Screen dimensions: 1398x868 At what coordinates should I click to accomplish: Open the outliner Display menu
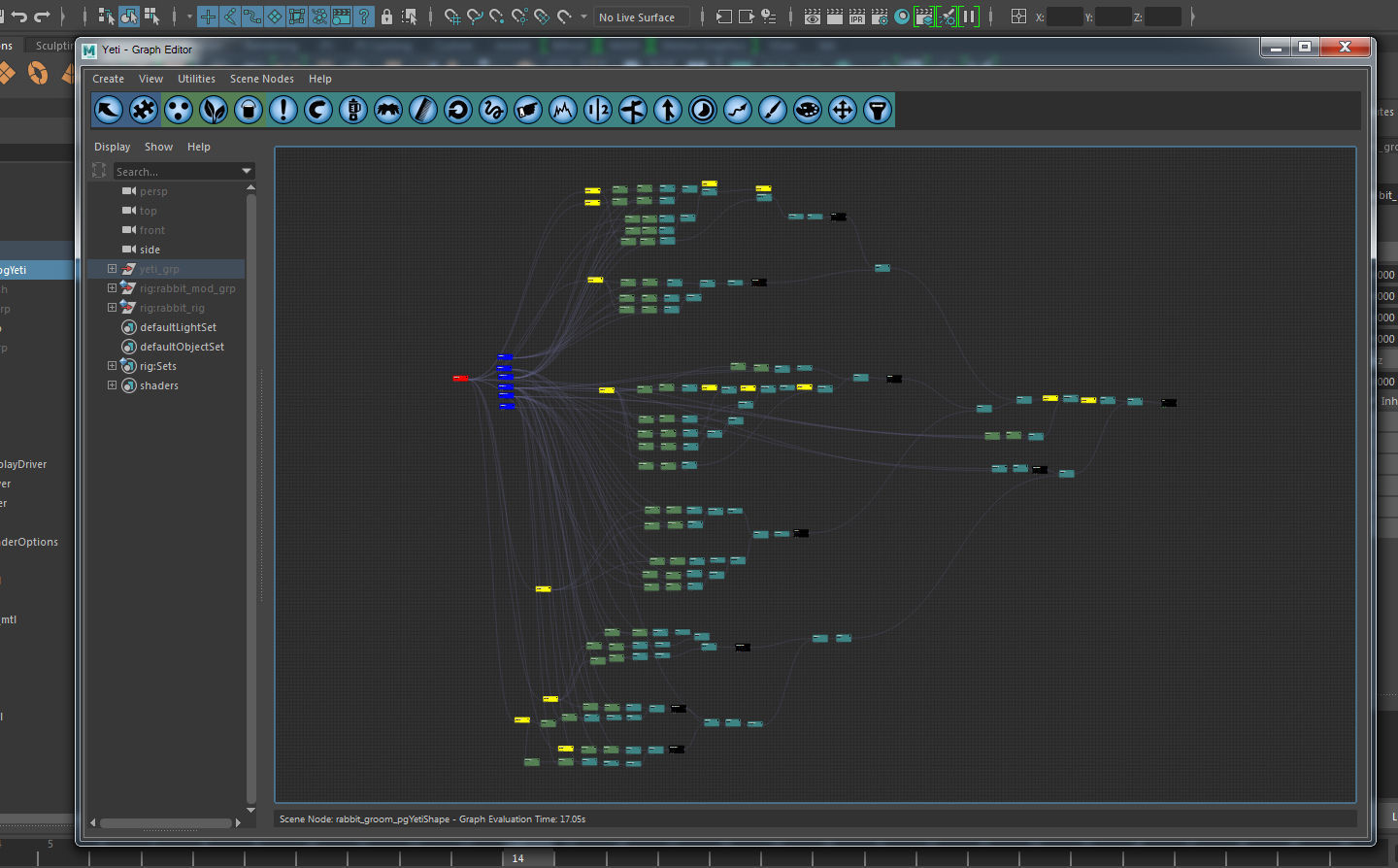pos(112,147)
